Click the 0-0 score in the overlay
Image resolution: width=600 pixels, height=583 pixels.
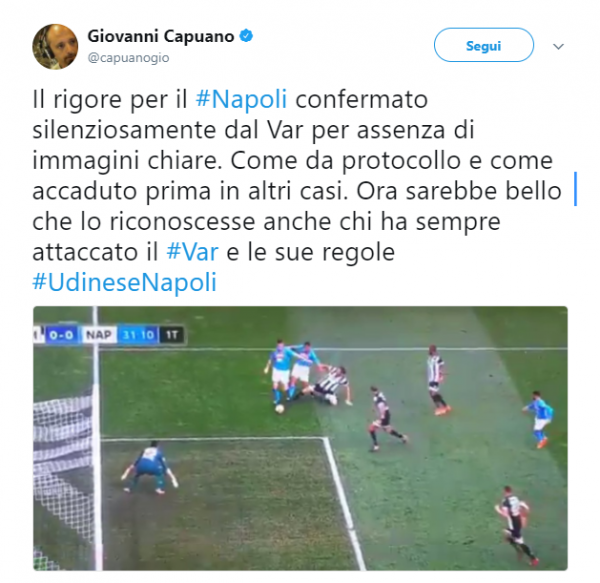coord(62,335)
